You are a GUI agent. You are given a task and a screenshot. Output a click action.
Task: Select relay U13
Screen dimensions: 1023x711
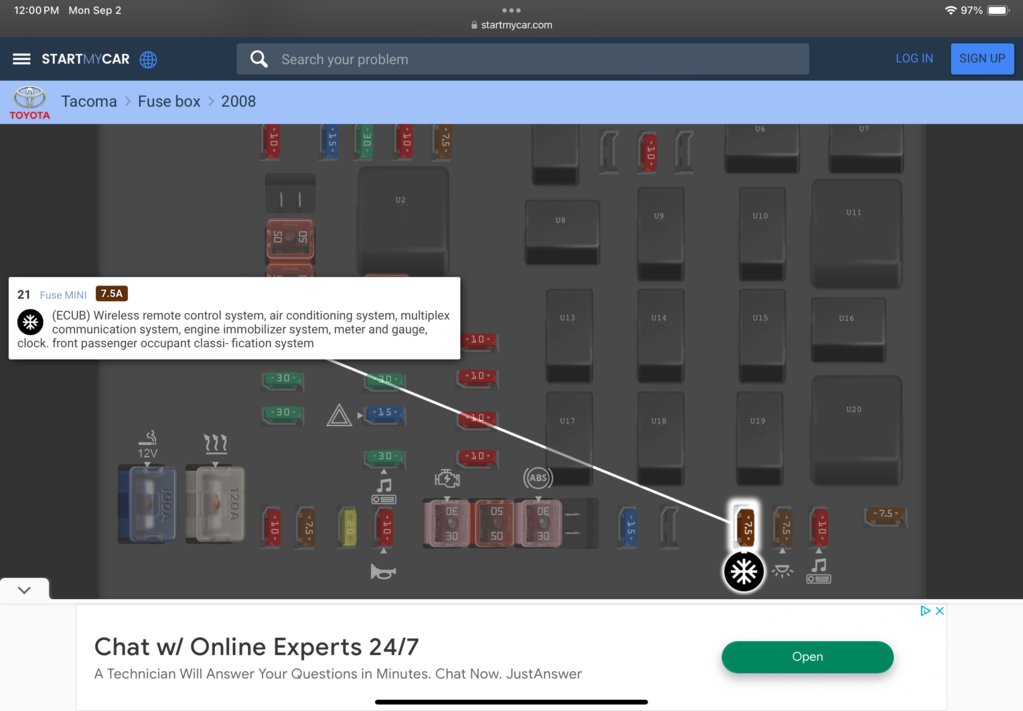click(569, 335)
